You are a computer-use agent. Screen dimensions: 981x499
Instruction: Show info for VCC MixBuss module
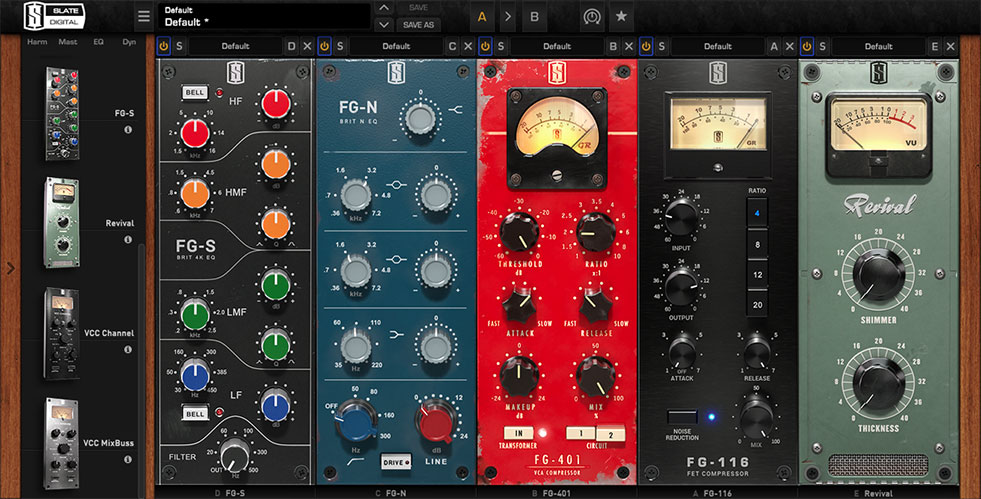tap(128, 459)
